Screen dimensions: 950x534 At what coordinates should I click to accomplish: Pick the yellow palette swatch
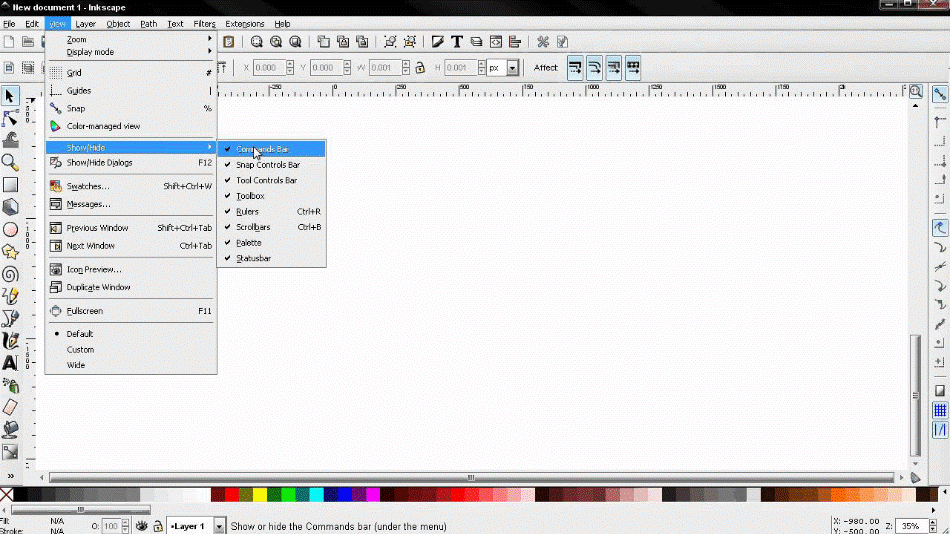[x=260, y=495]
